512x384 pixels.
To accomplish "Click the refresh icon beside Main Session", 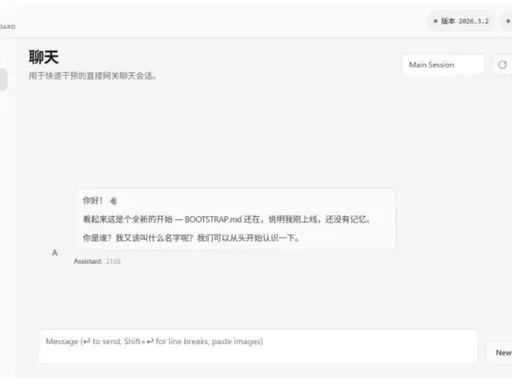I will (x=503, y=65).
